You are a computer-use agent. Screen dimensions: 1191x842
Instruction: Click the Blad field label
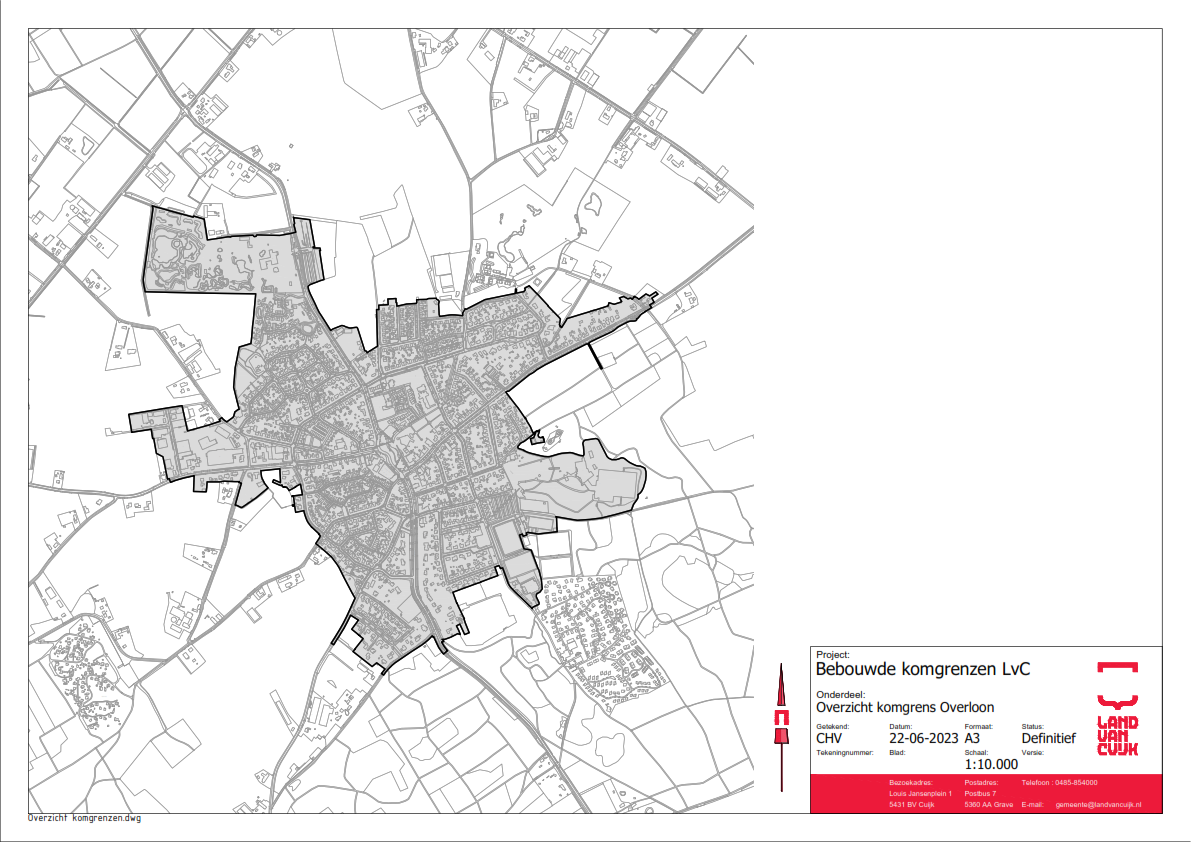pyautogui.click(x=897, y=752)
